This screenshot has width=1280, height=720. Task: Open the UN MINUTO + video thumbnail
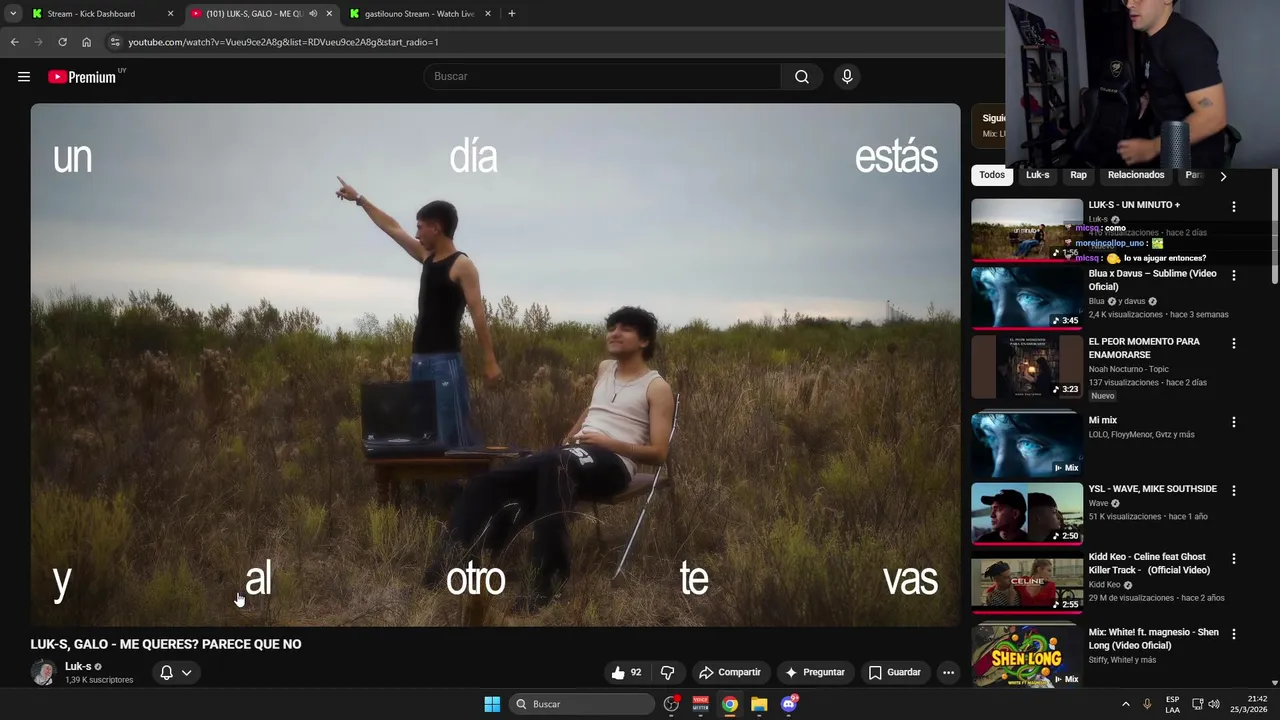1027,230
